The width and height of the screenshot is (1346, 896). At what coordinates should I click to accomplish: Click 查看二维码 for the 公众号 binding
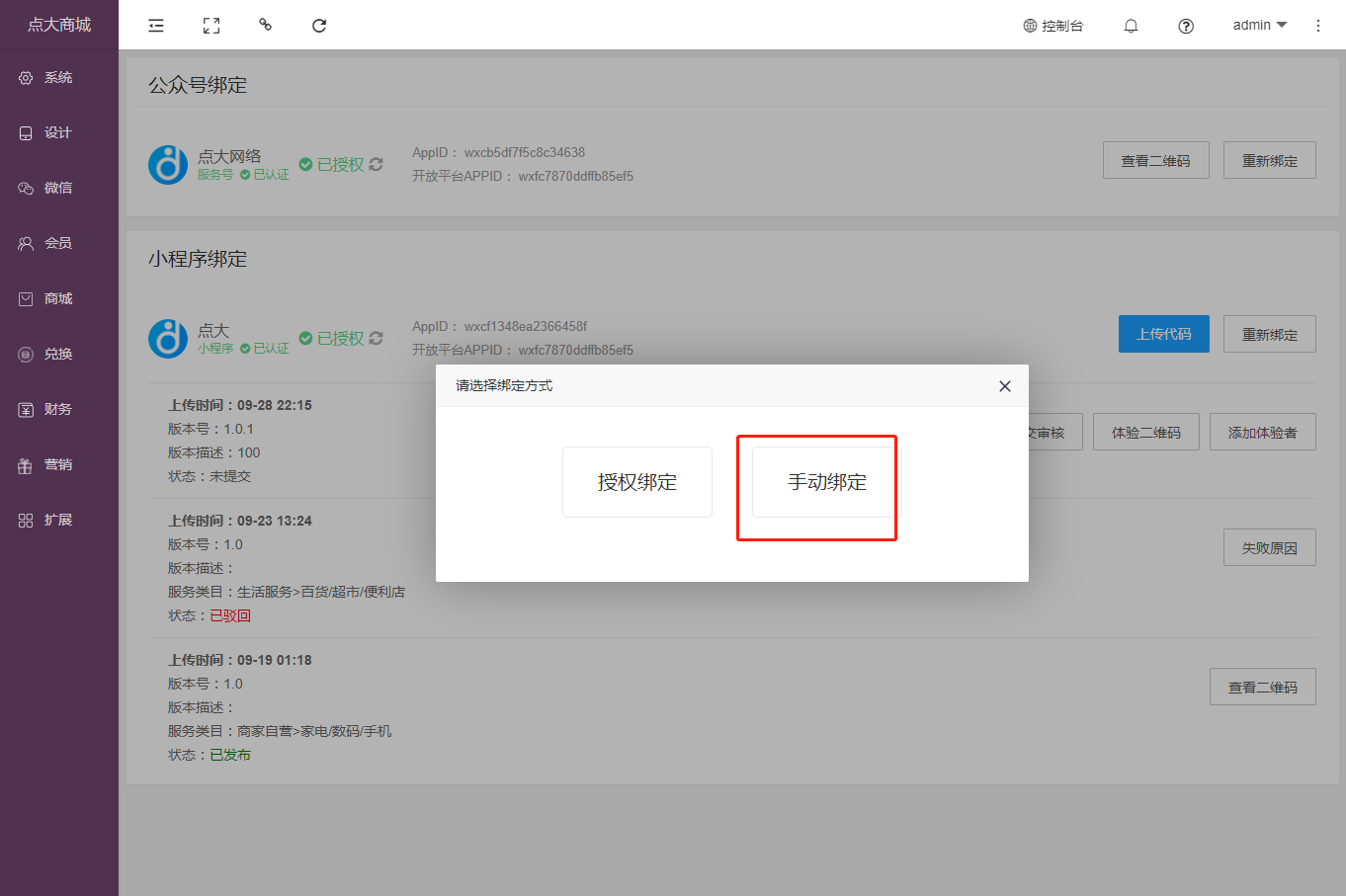click(x=1156, y=160)
